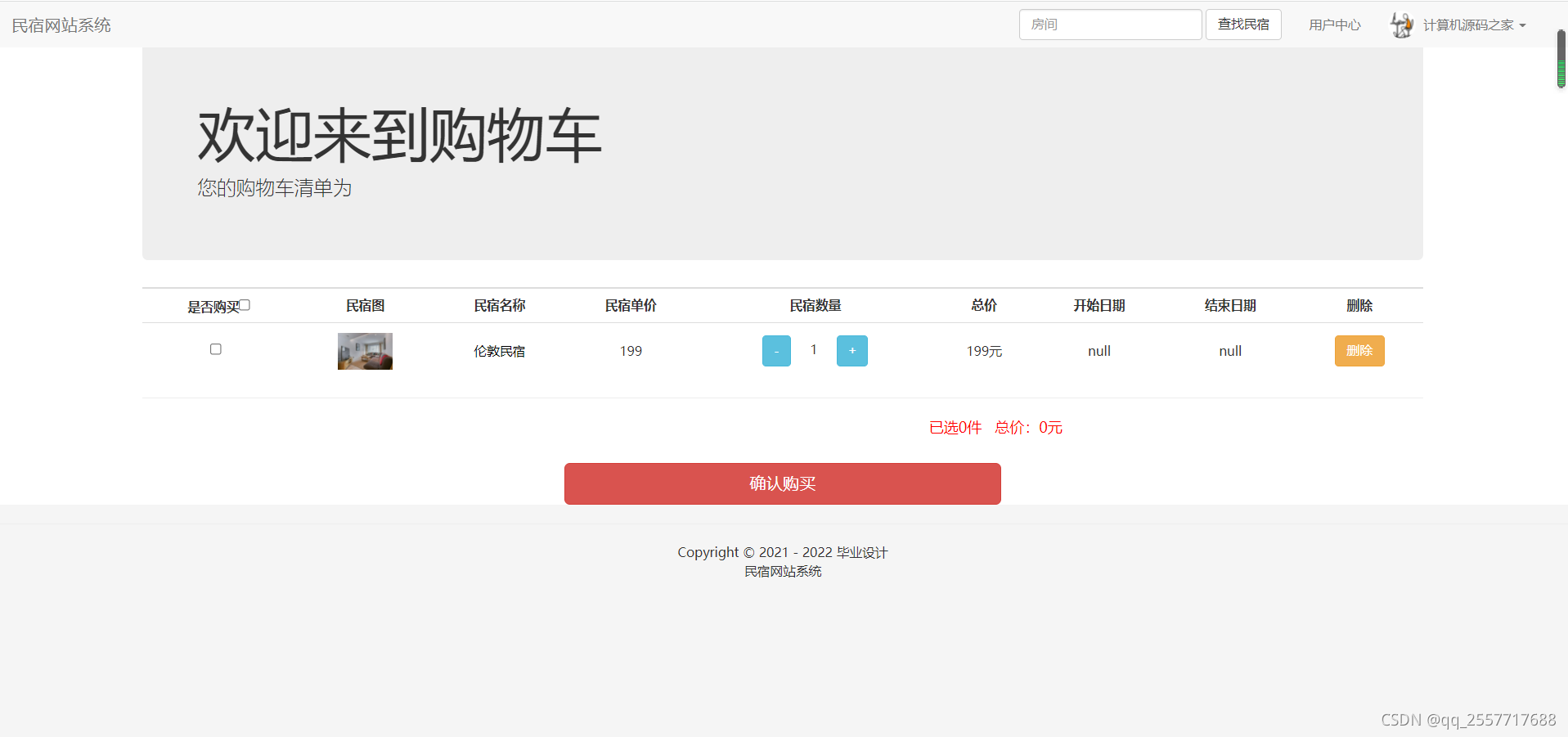Click the 199元 total price cell
1568x737 pixels.
point(984,351)
